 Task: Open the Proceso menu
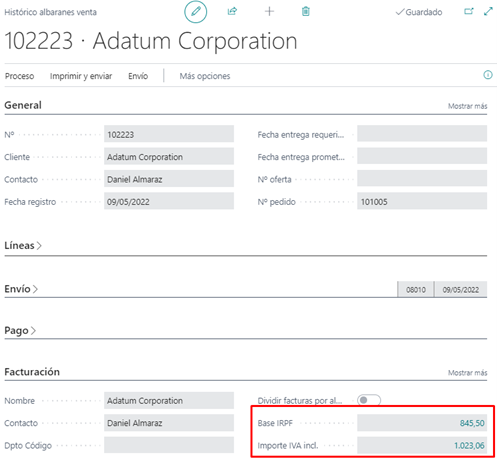click(19, 76)
